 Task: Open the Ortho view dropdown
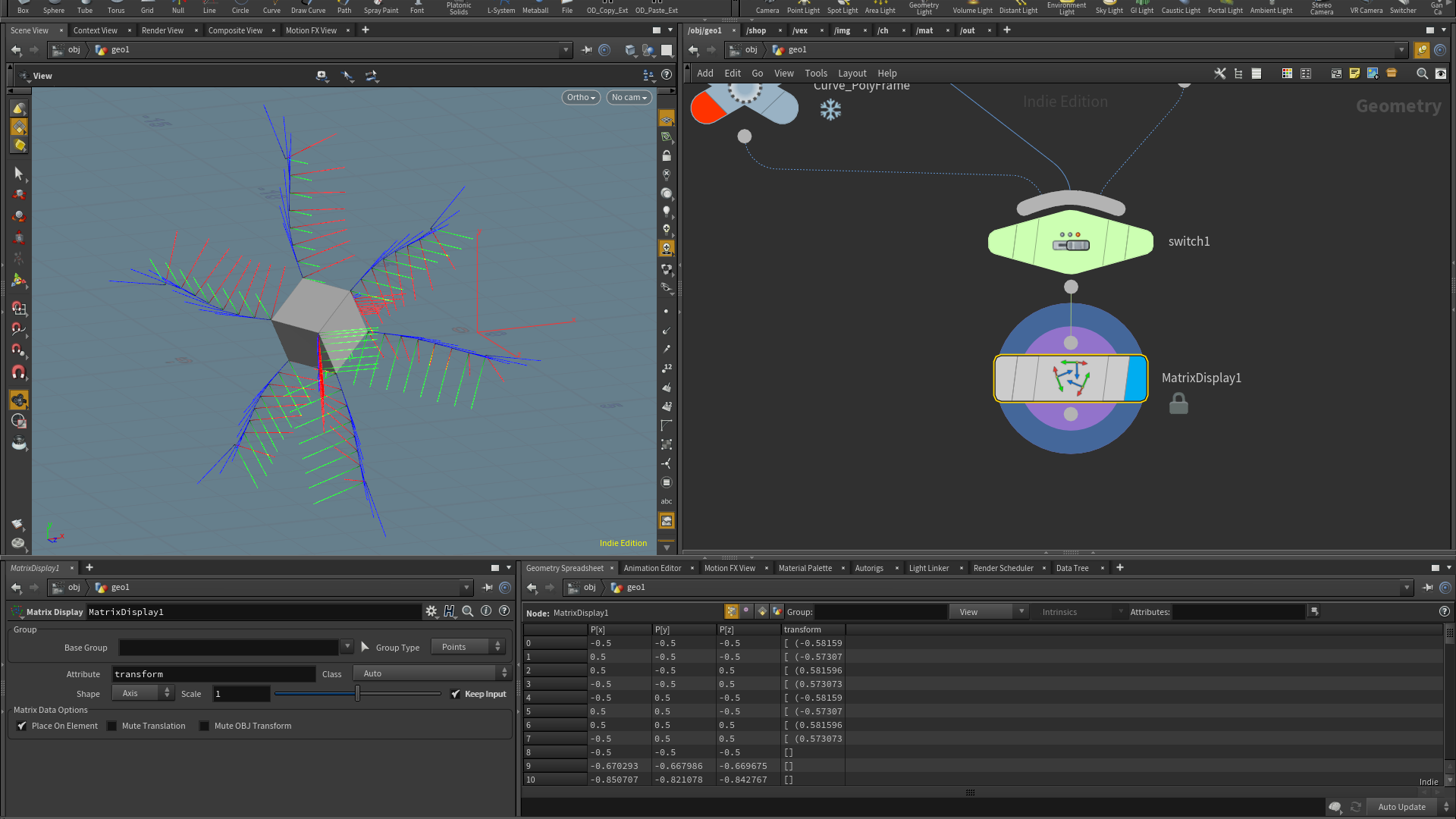[581, 97]
